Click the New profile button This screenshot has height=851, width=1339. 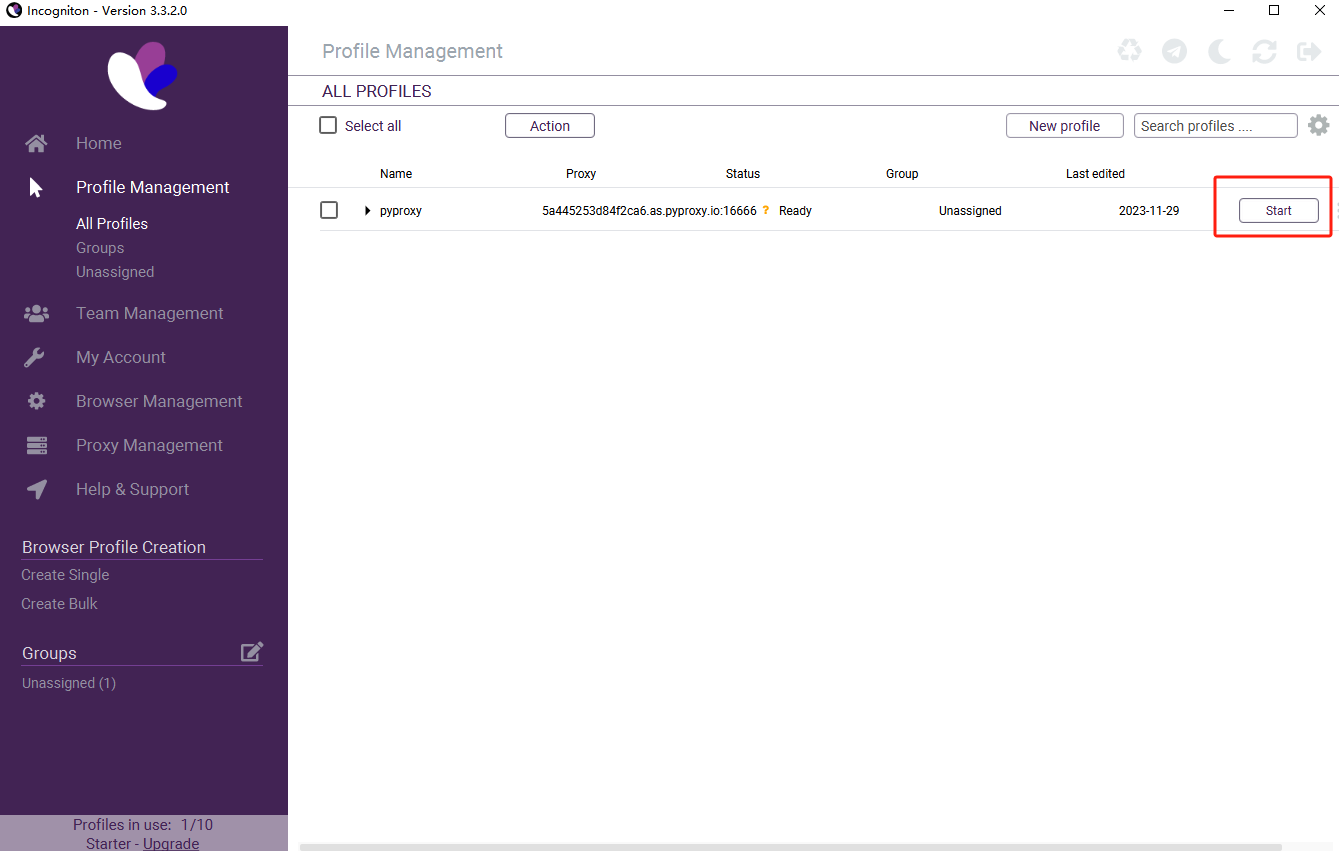(x=1064, y=125)
